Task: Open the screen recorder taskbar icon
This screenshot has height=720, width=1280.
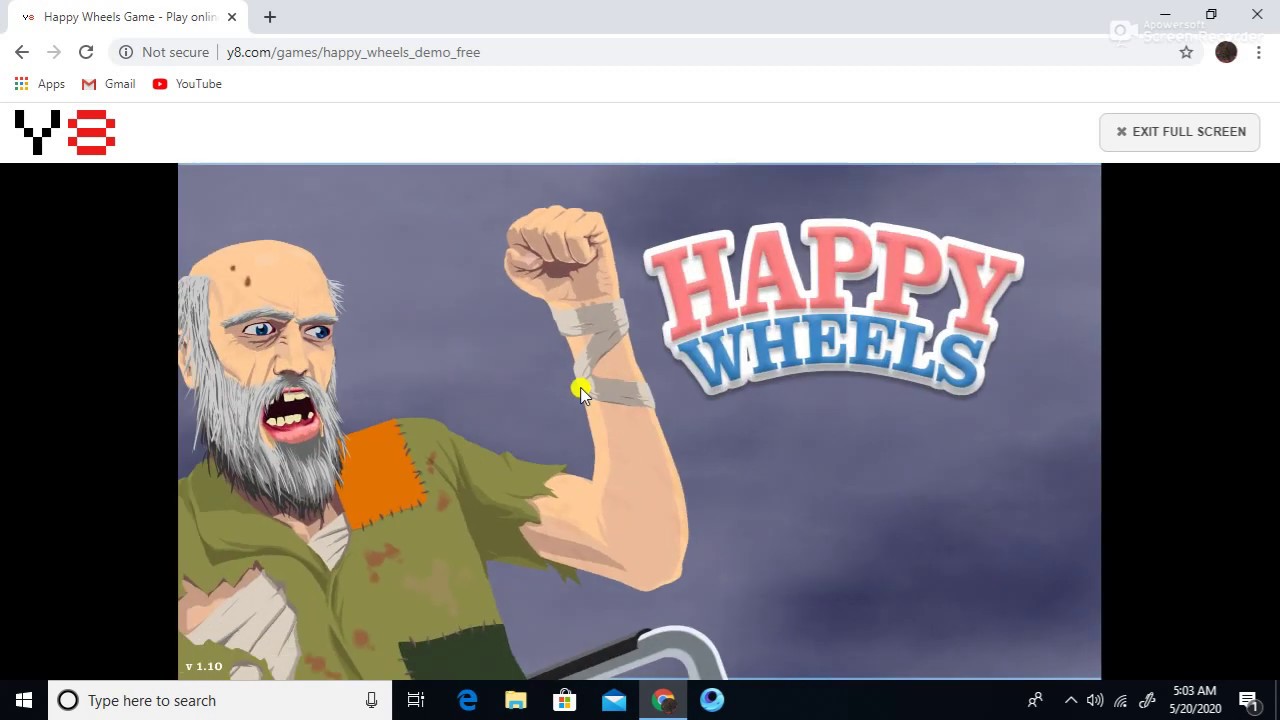Action: coord(712,700)
